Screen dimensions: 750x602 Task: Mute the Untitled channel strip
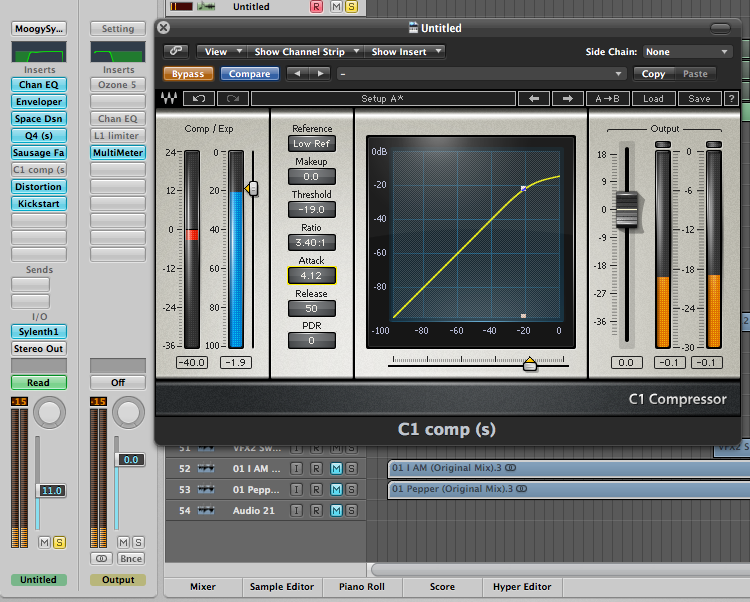point(44,542)
